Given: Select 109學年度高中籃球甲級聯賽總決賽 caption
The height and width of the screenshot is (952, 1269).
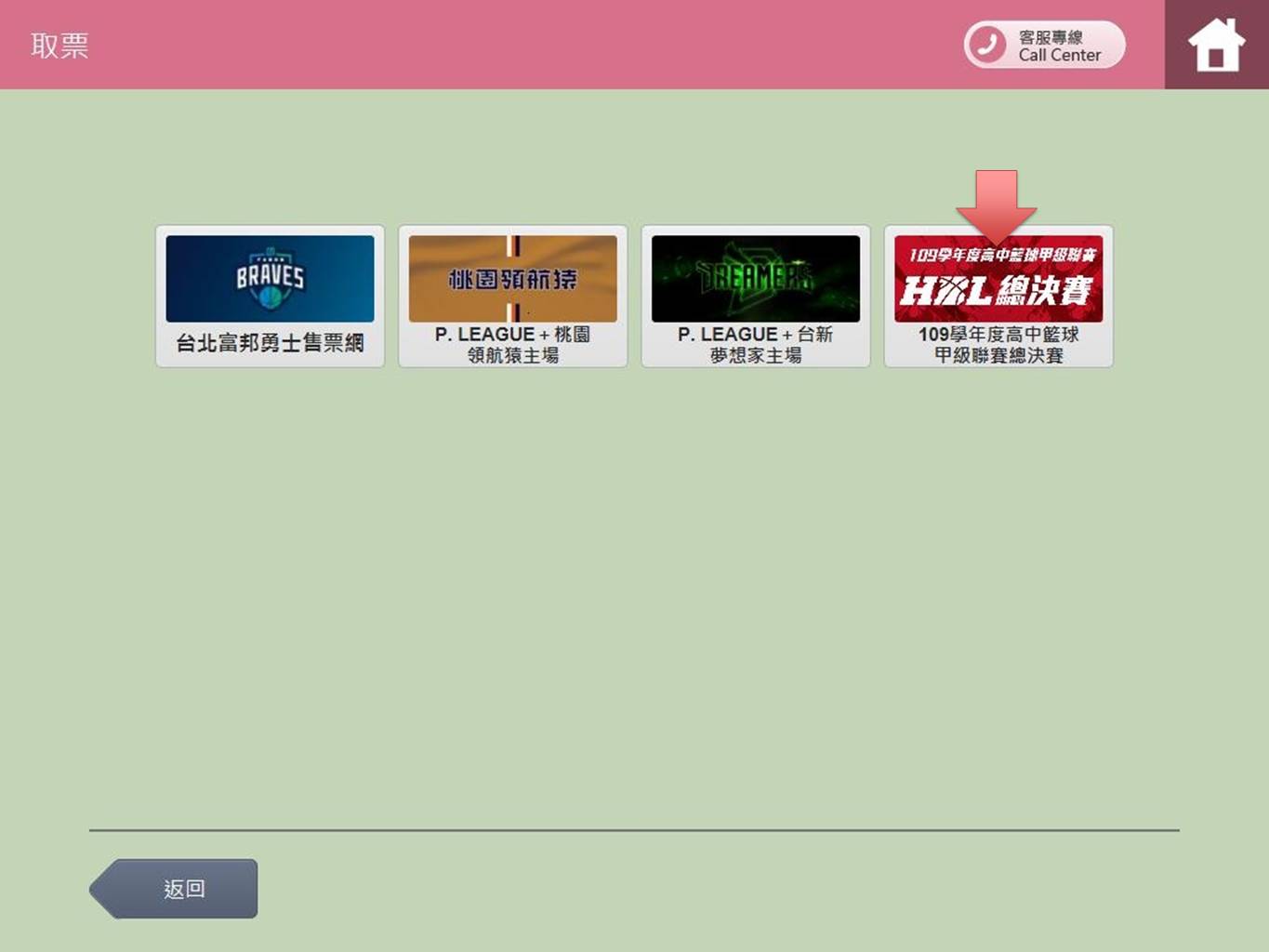Looking at the screenshot, I should 998,344.
